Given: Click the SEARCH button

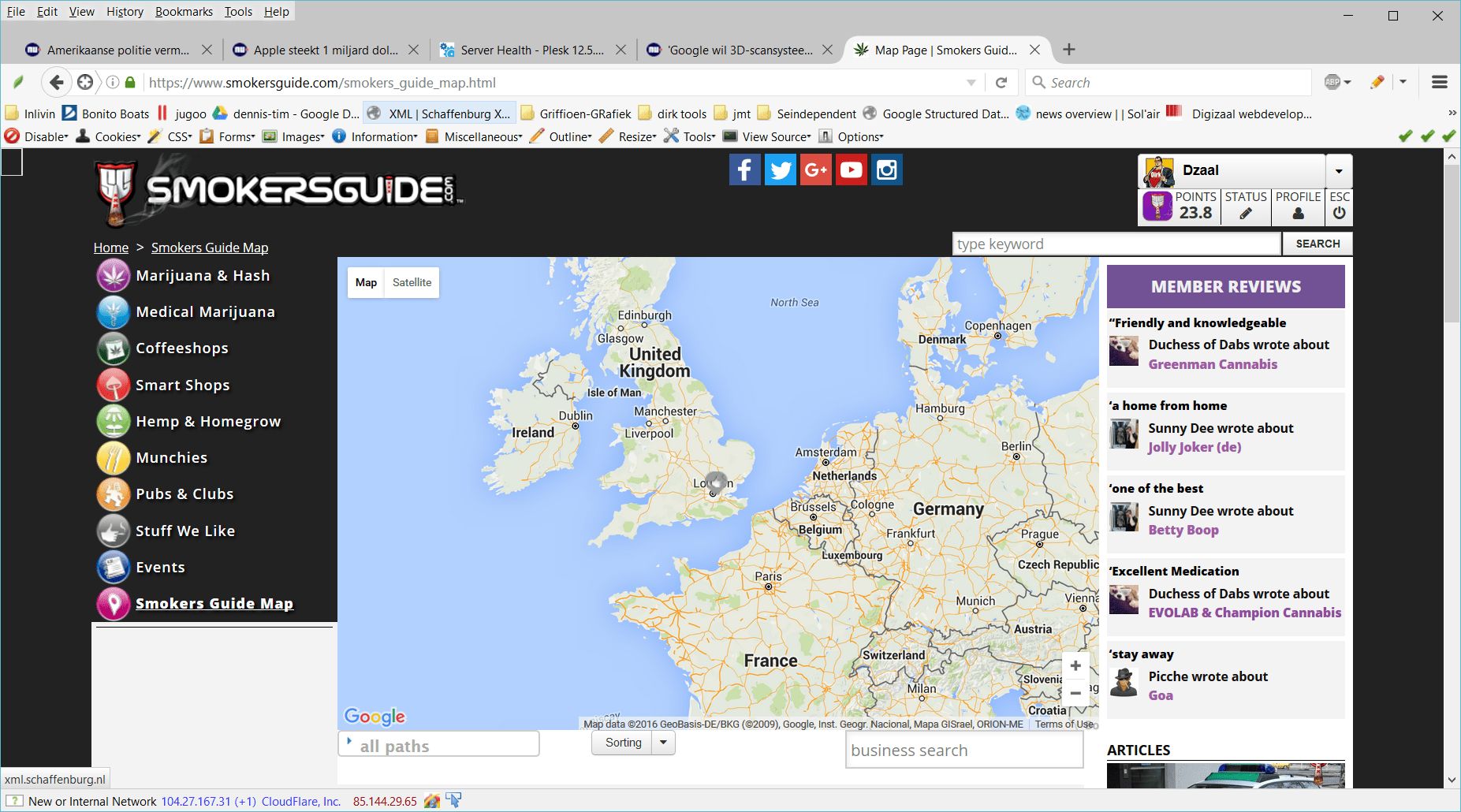Looking at the screenshot, I should 1318,244.
